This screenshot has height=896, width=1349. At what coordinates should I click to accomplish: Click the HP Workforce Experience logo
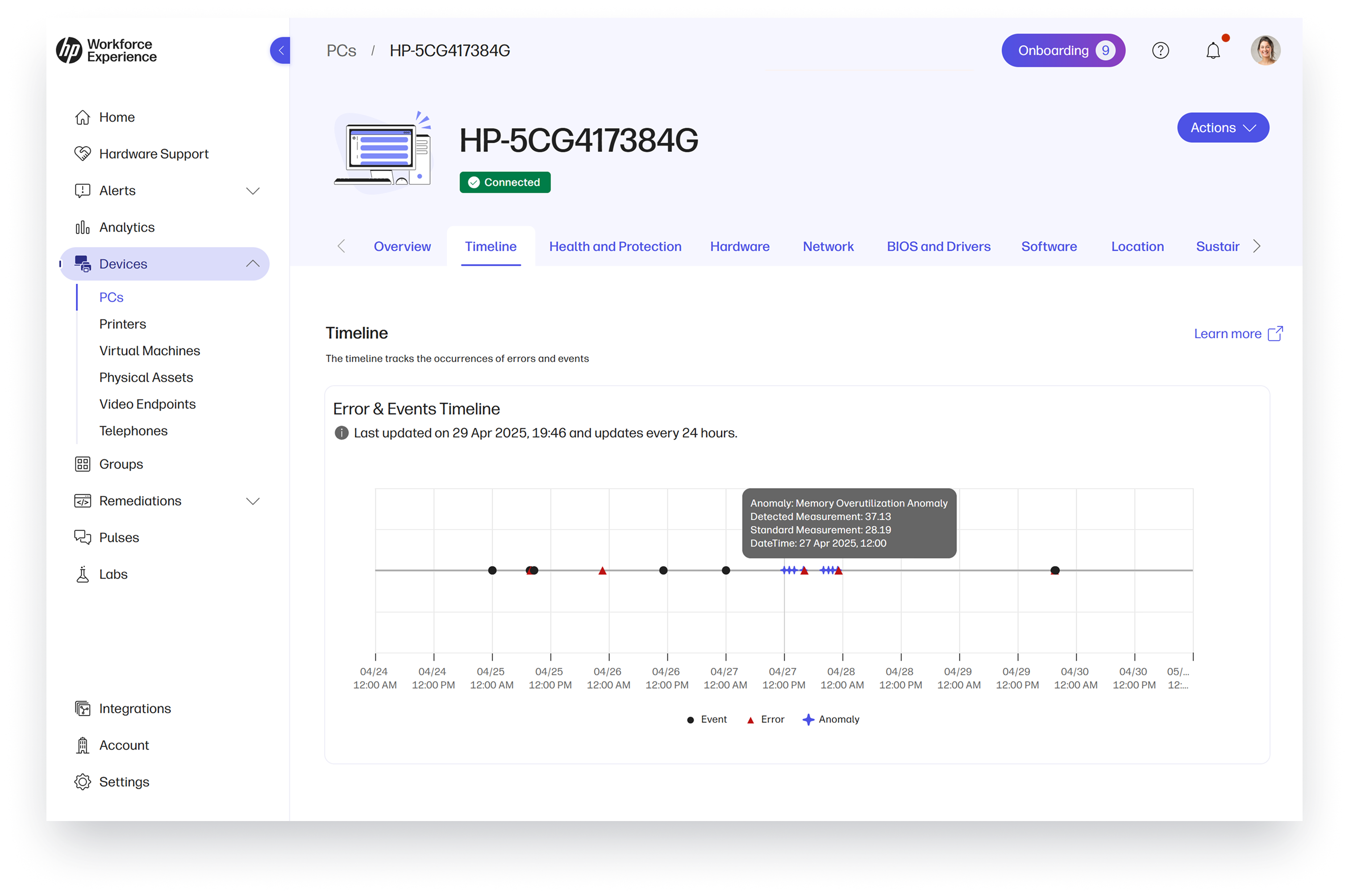click(x=106, y=50)
